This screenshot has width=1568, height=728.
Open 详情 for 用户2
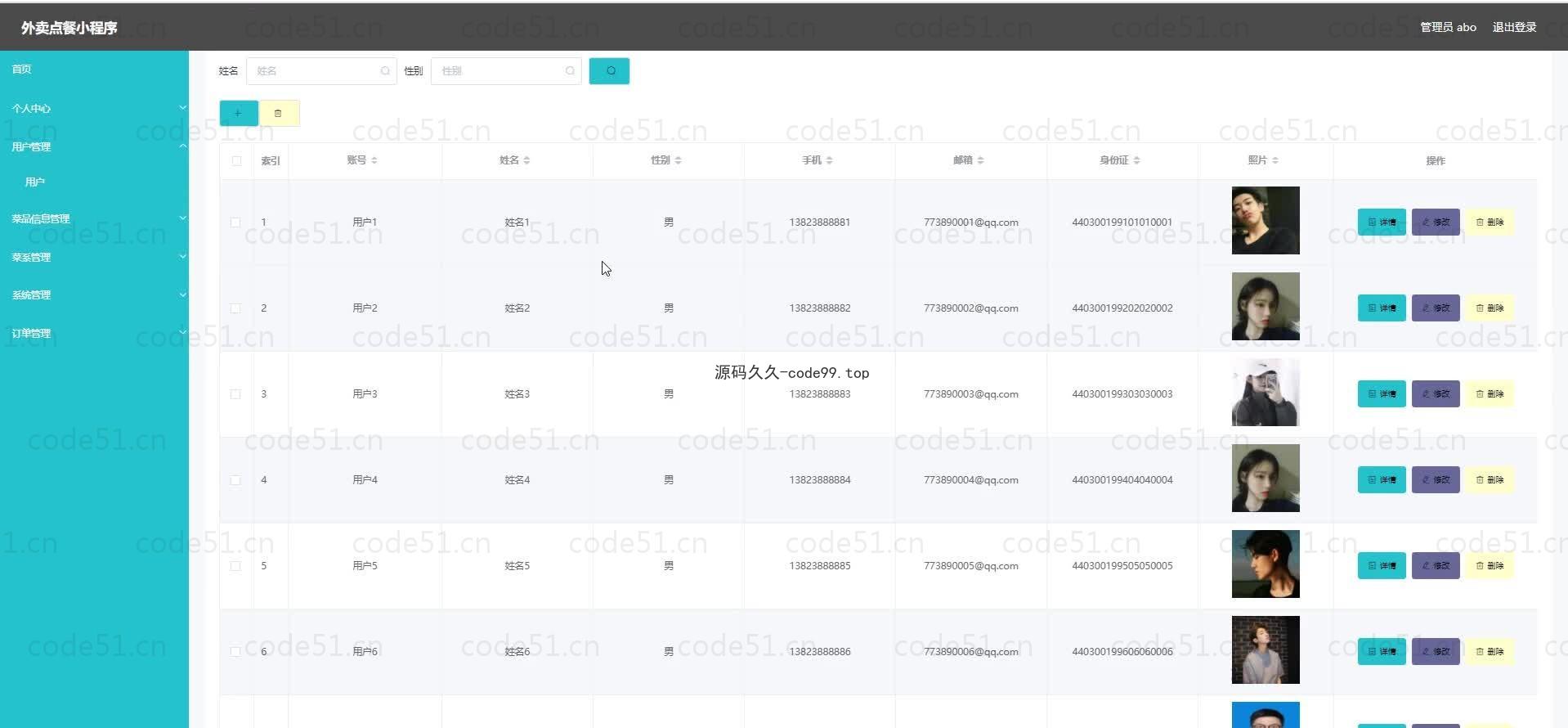pos(1382,308)
